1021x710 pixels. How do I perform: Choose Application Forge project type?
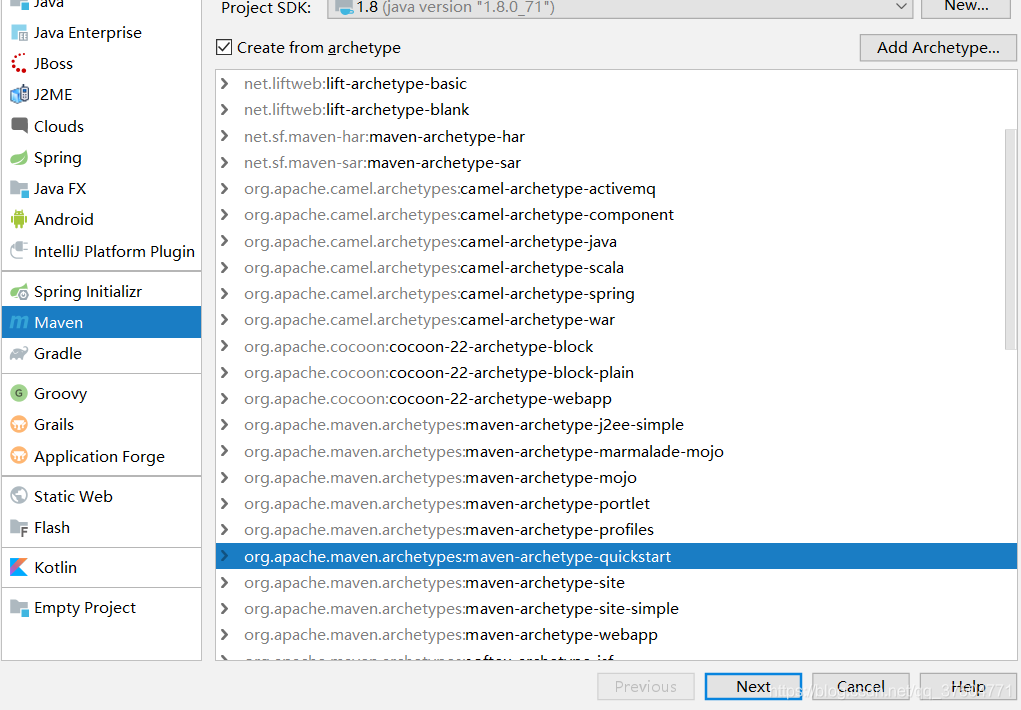click(102, 456)
